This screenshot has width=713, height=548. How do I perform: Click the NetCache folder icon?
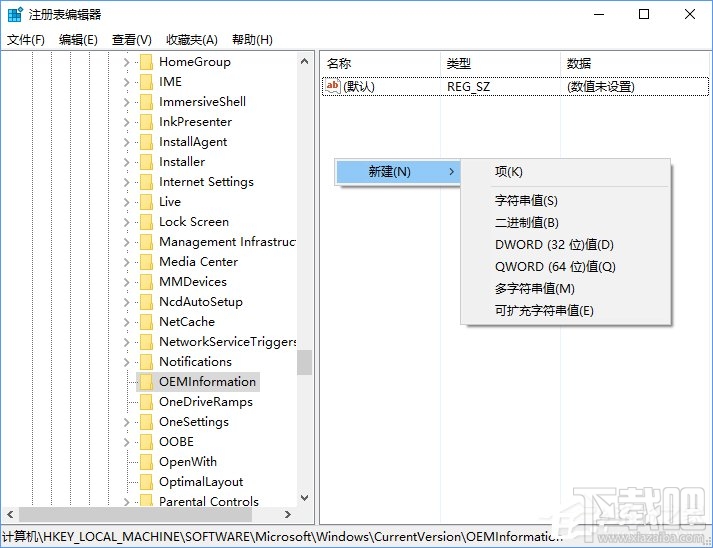pyautogui.click(x=146, y=322)
